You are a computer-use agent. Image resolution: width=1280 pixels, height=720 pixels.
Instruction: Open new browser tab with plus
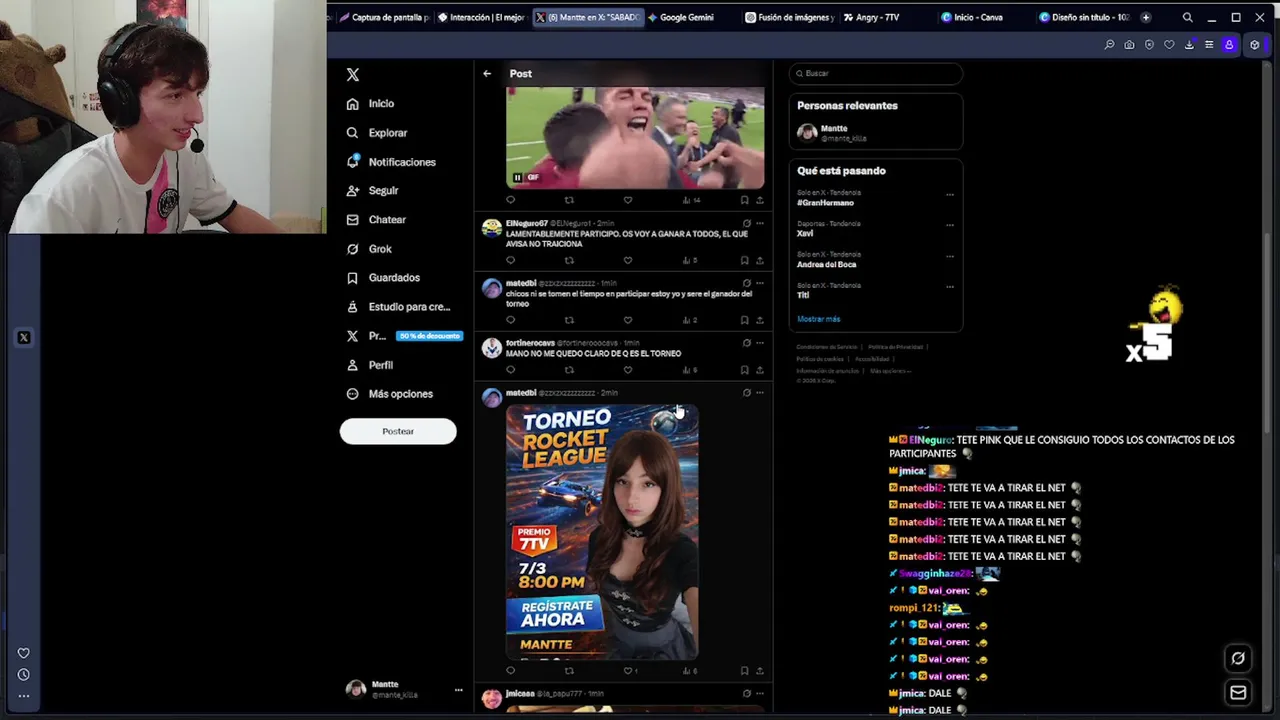coord(1145,17)
